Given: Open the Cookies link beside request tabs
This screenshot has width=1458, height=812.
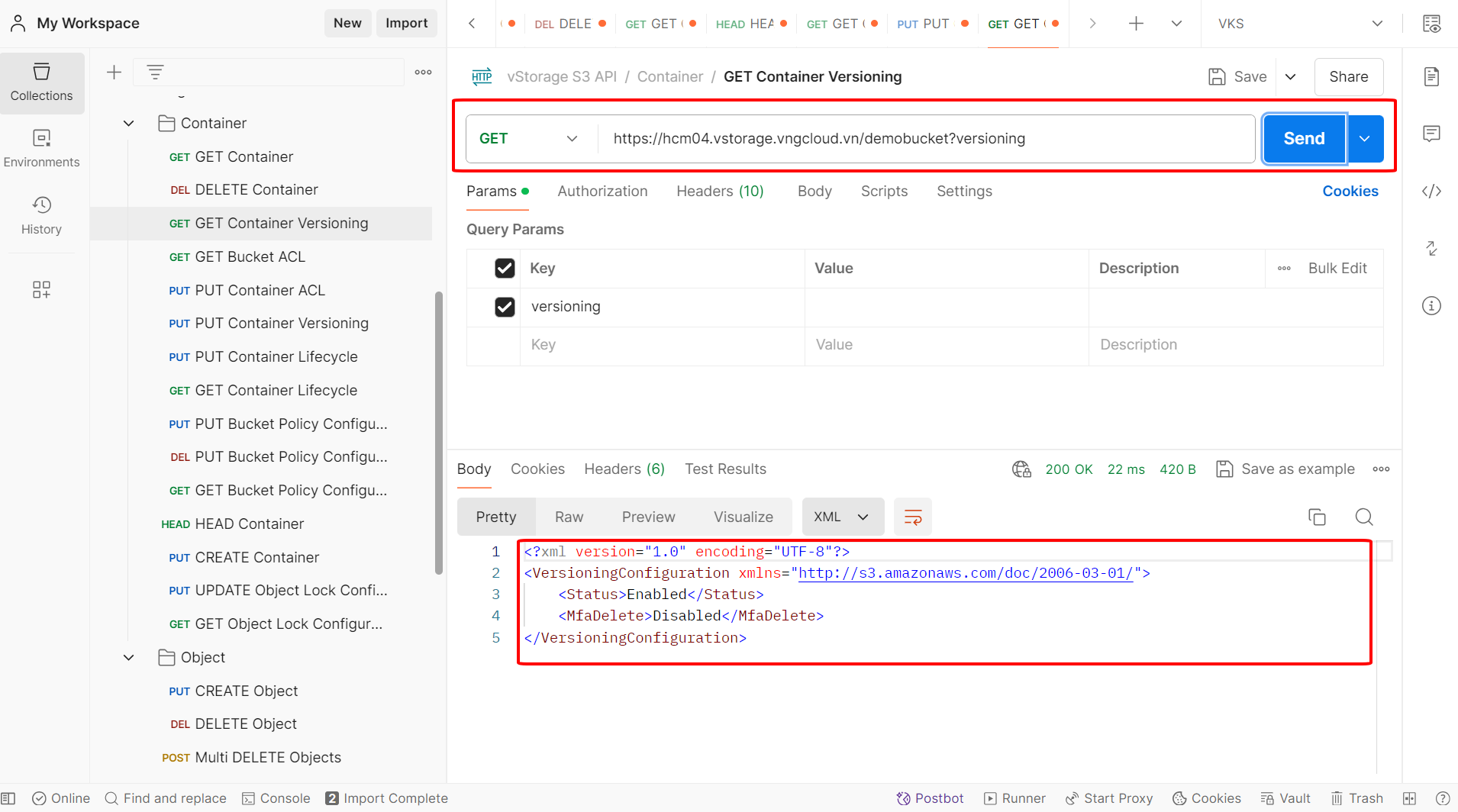Looking at the screenshot, I should click(x=1350, y=192).
